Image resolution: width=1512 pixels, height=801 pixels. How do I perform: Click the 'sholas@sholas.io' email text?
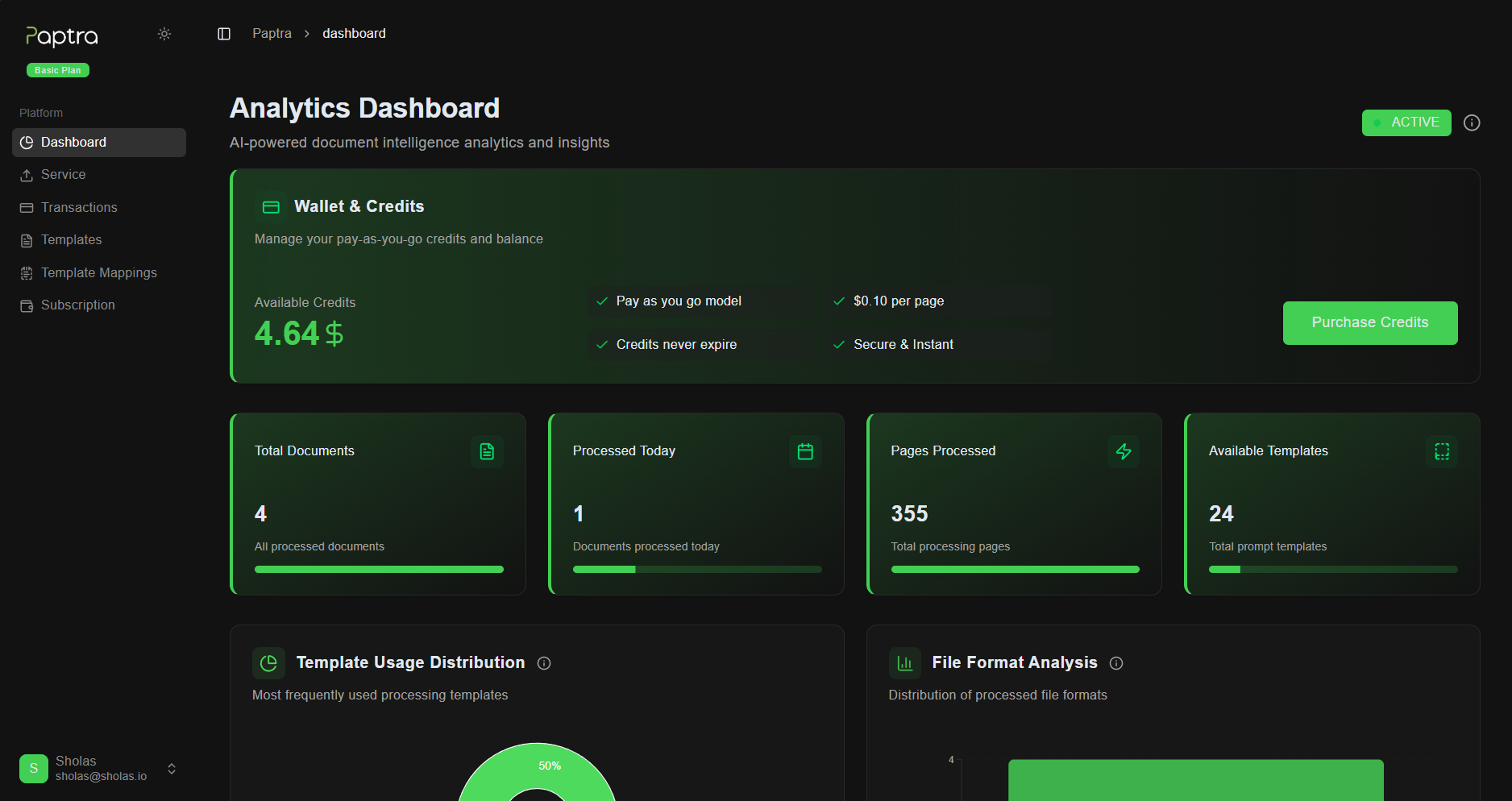click(x=102, y=777)
